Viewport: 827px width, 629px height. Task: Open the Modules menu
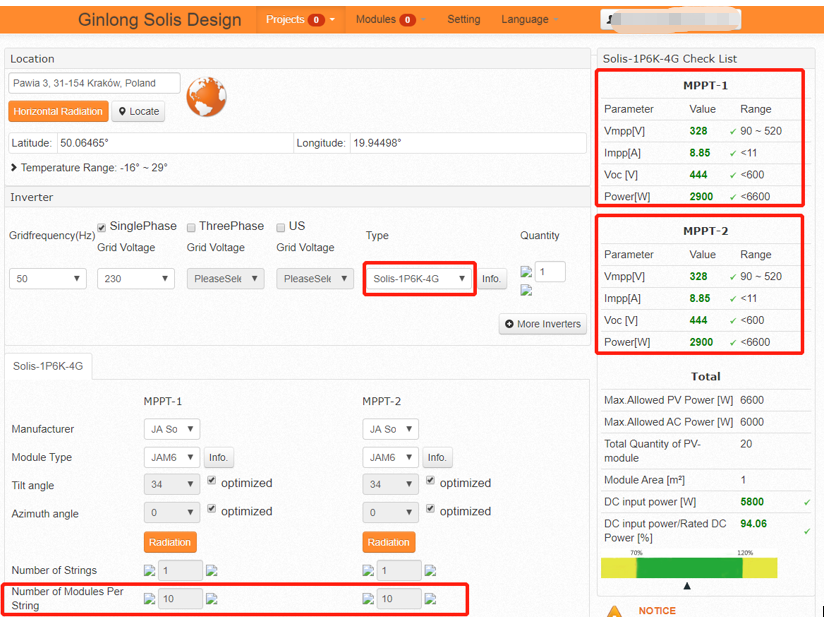tap(390, 20)
